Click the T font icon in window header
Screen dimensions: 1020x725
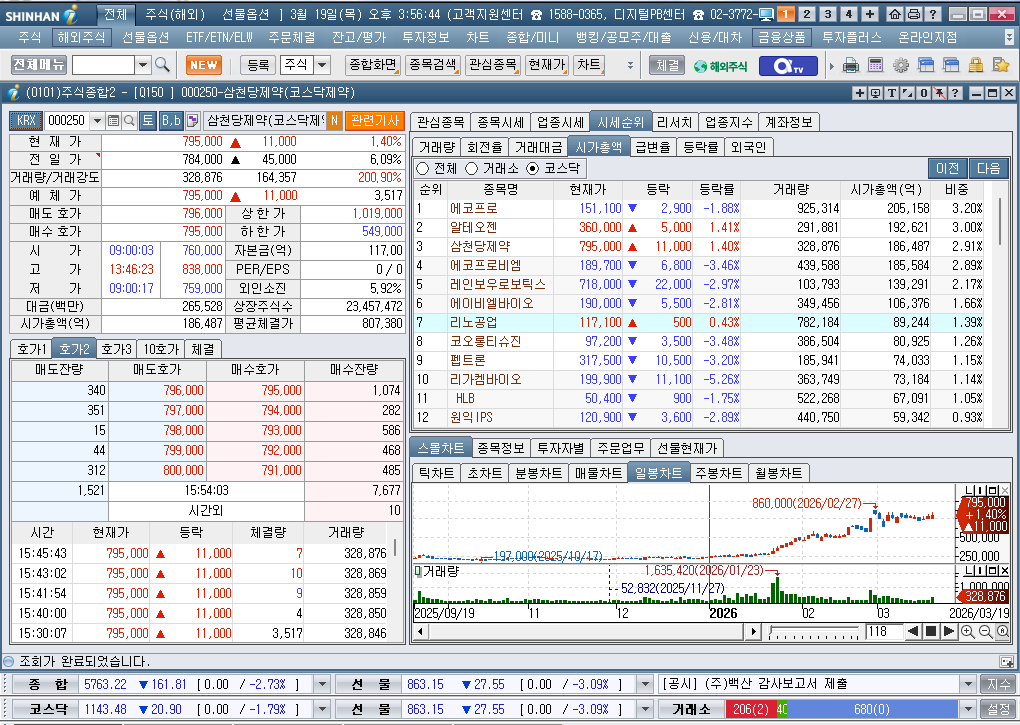[892, 93]
